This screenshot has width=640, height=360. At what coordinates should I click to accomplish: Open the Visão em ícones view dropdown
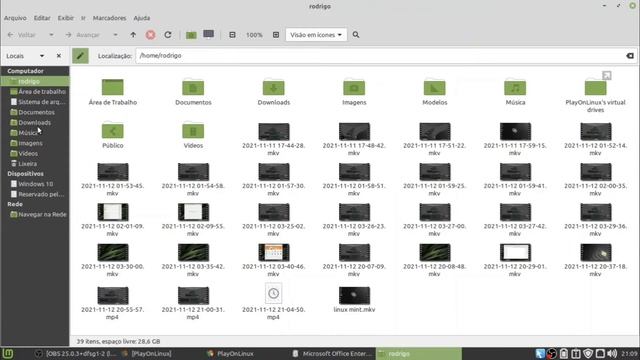[x=316, y=35]
